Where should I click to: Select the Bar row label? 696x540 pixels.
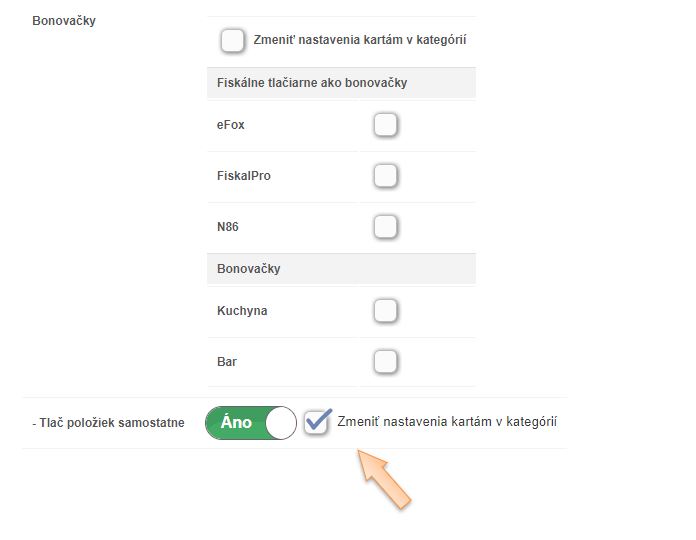pyautogui.click(x=227, y=362)
